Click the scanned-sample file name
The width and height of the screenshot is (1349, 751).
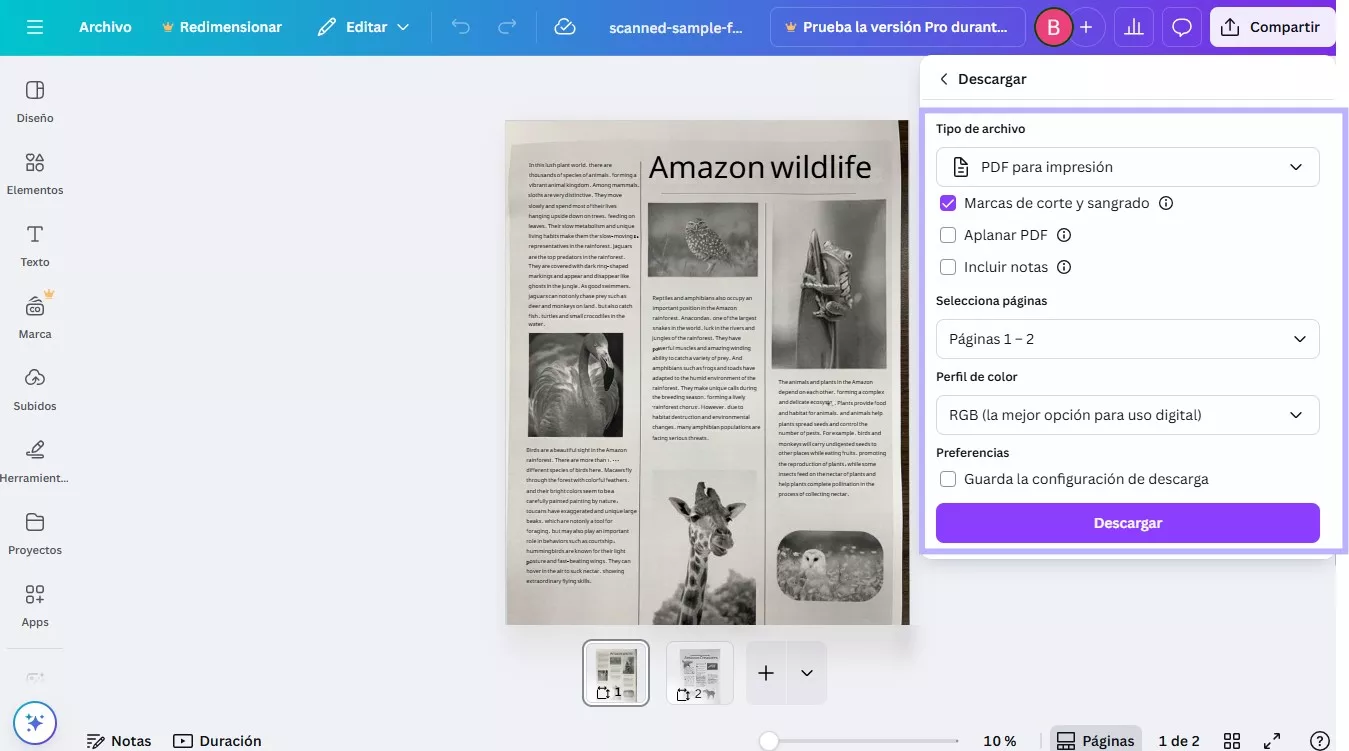(x=676, y=27)
